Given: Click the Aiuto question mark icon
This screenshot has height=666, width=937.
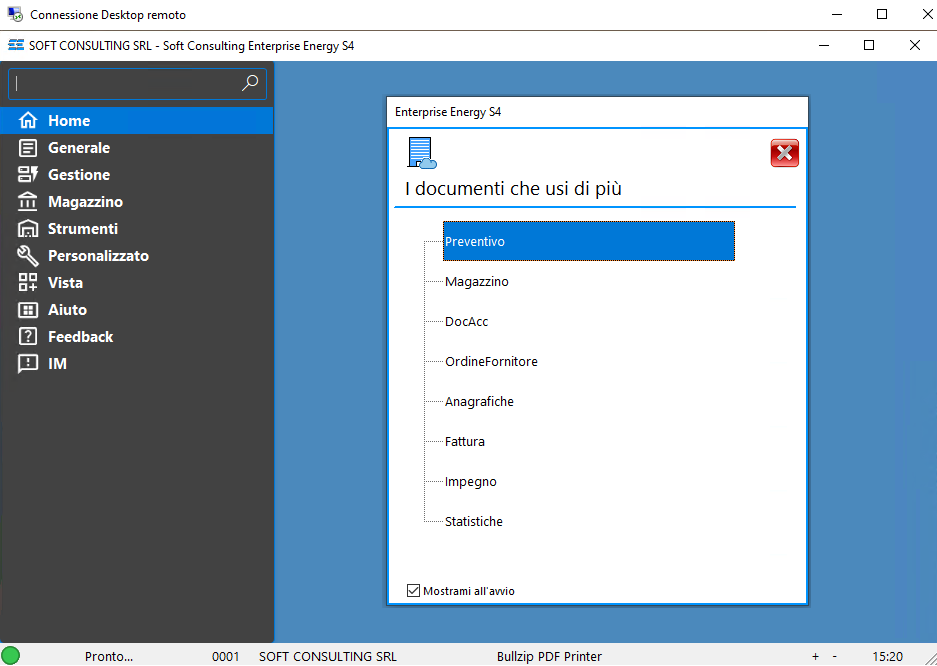Looking at the screenshot, I should (28, 310).
